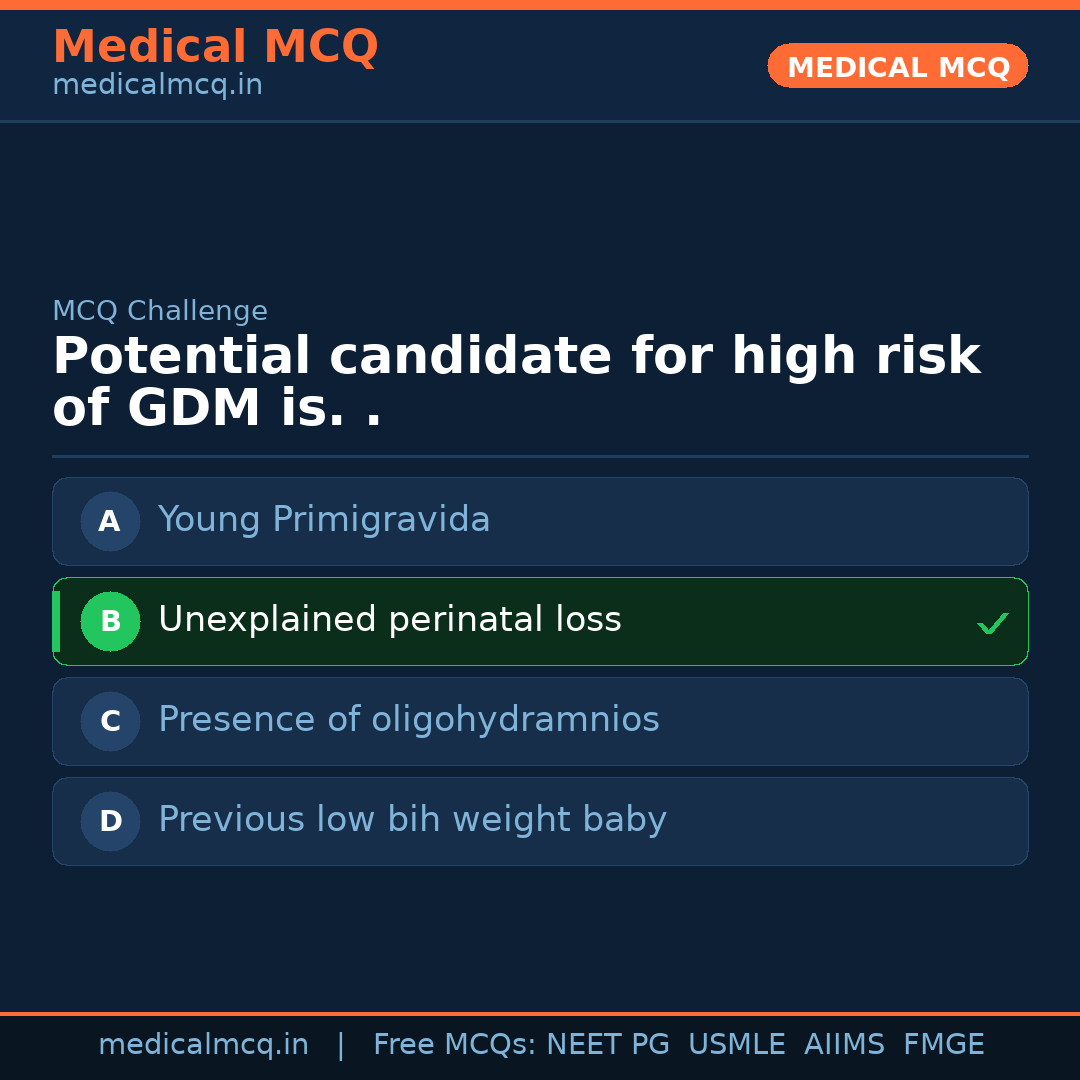Click the green bar left of option B

[x=56, y=621]
